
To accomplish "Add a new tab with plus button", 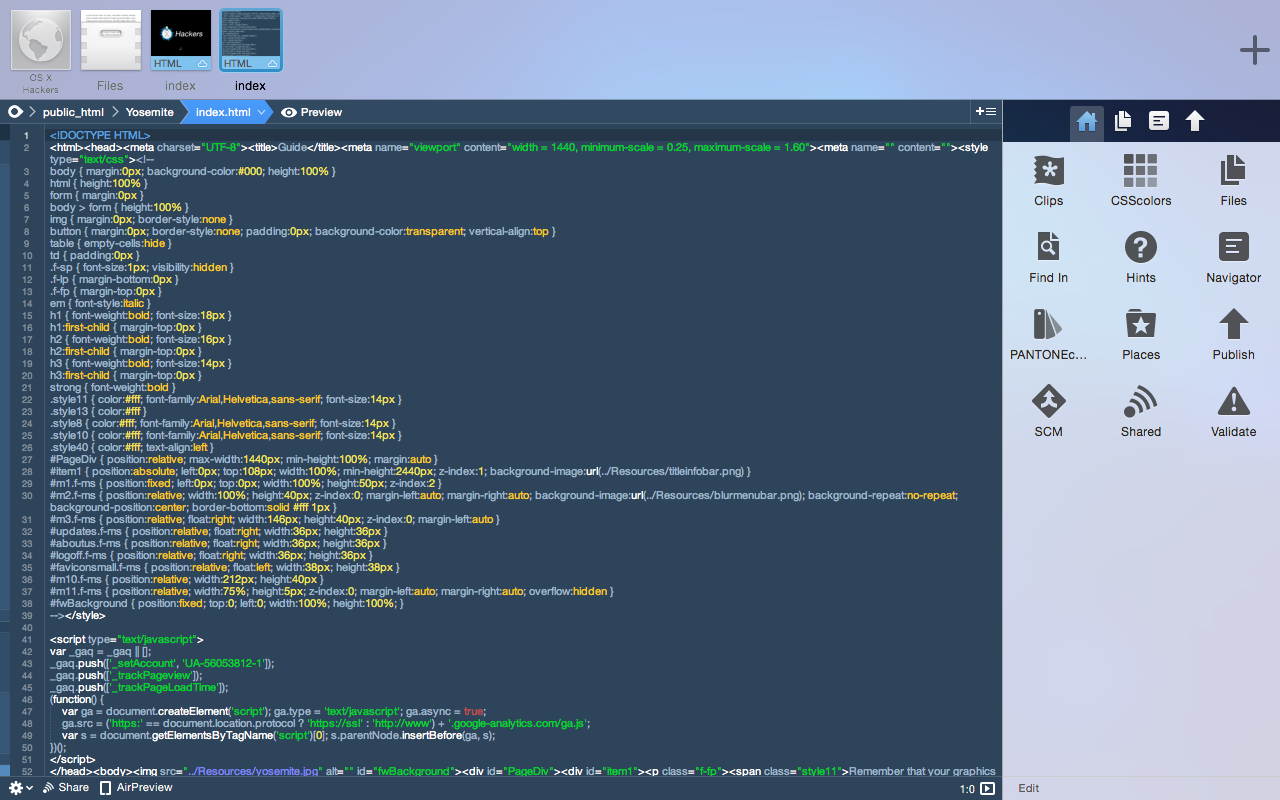I will pyautogui.click(x=1254, y=50).
